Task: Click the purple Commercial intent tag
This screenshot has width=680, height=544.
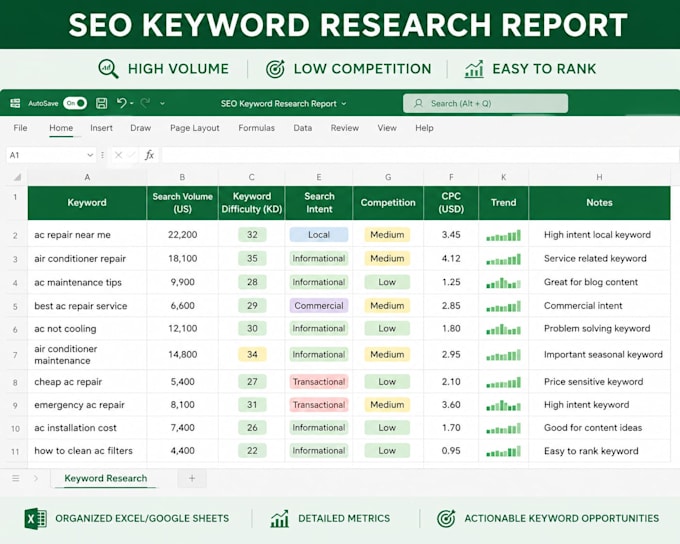Action: click(319, 305)
